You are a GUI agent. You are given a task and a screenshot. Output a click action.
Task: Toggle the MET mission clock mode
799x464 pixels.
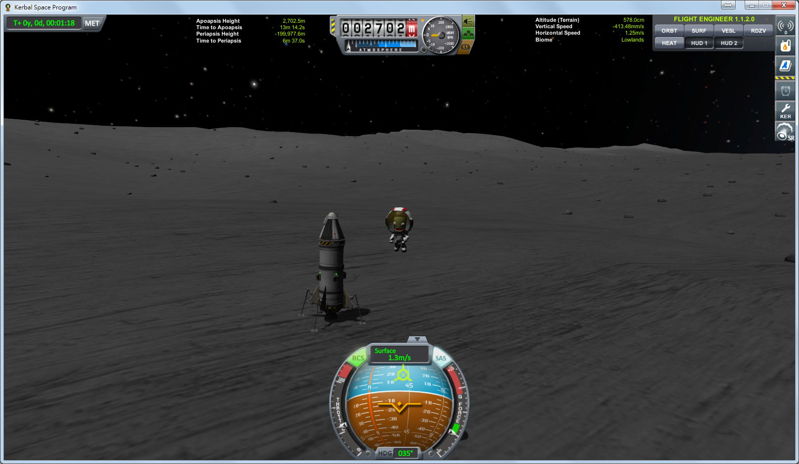[x=92, y=22]
